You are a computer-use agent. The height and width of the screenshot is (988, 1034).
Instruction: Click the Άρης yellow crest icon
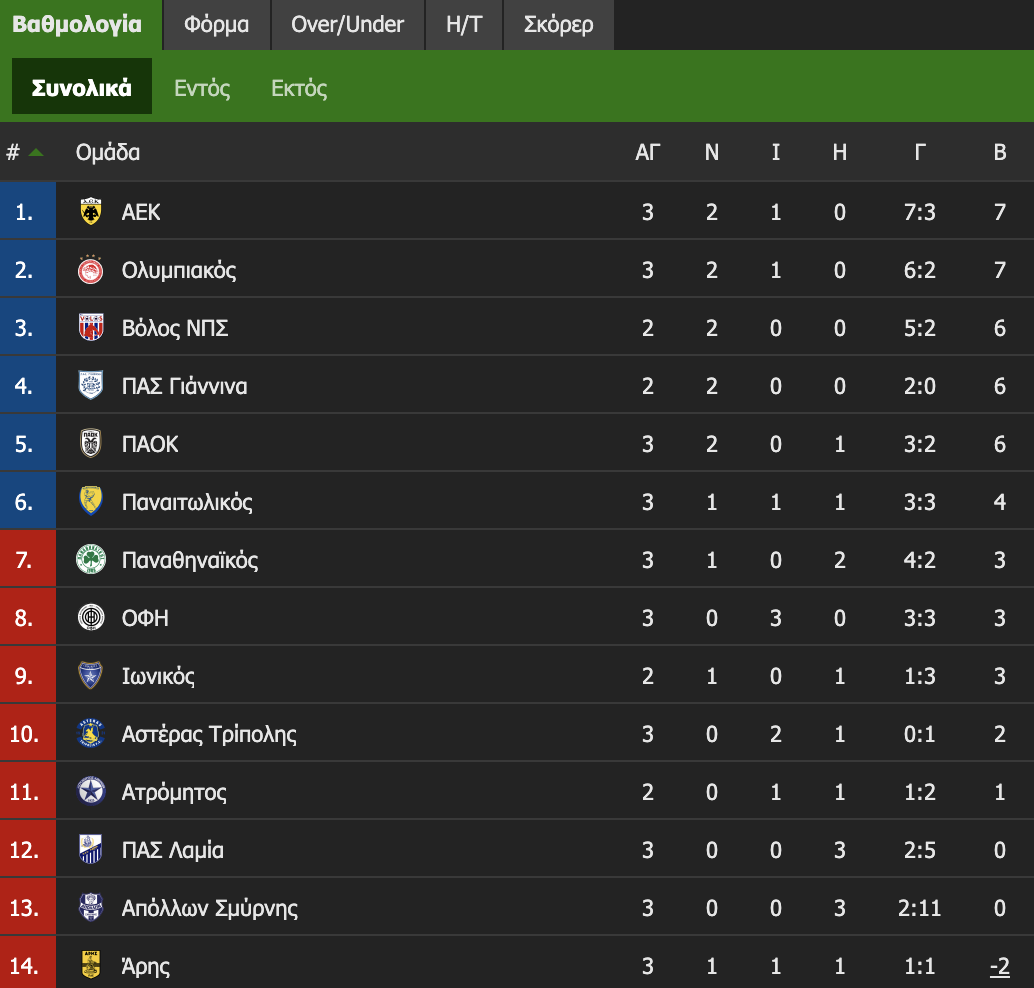[x=91, y=966]
